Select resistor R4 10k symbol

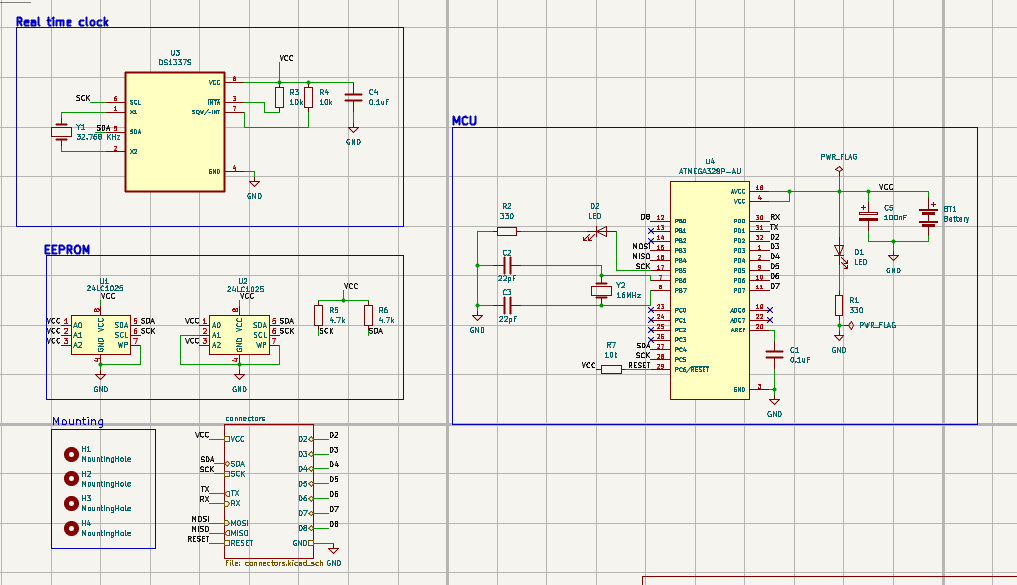pos(309,97)
